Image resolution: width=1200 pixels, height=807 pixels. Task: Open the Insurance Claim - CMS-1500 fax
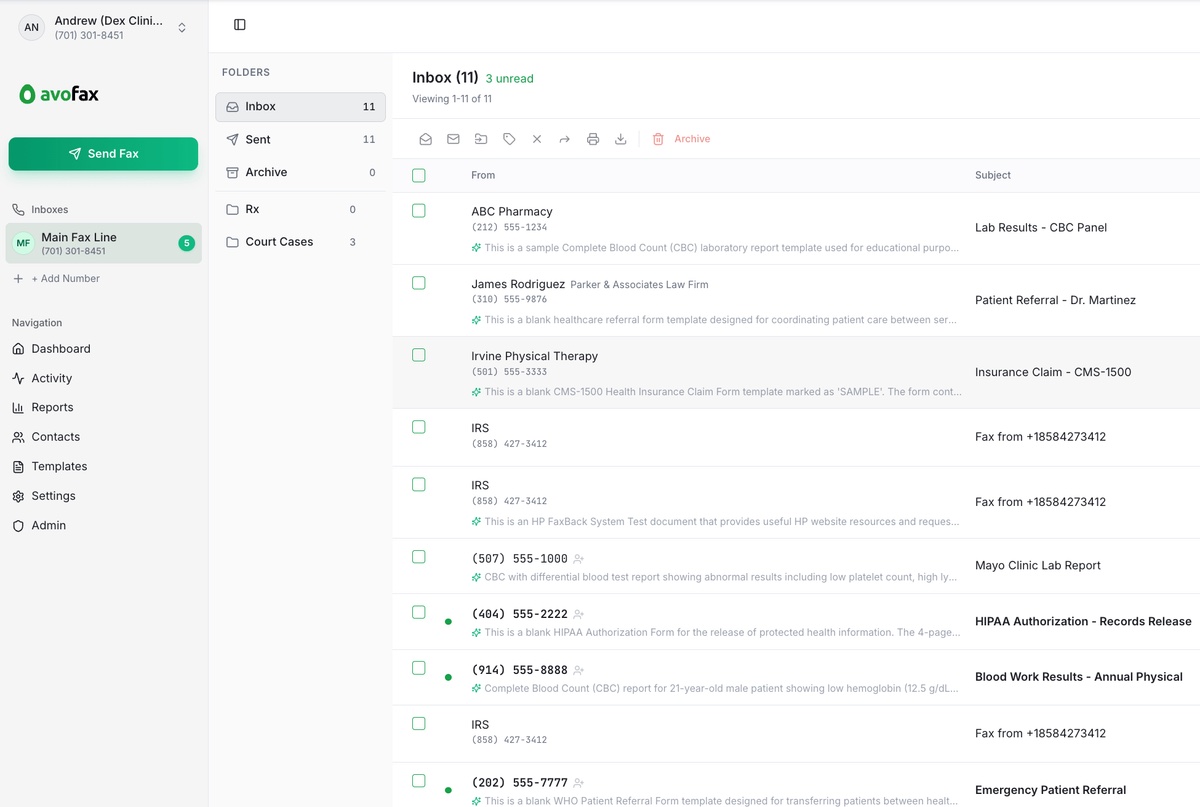point(1053,372)
